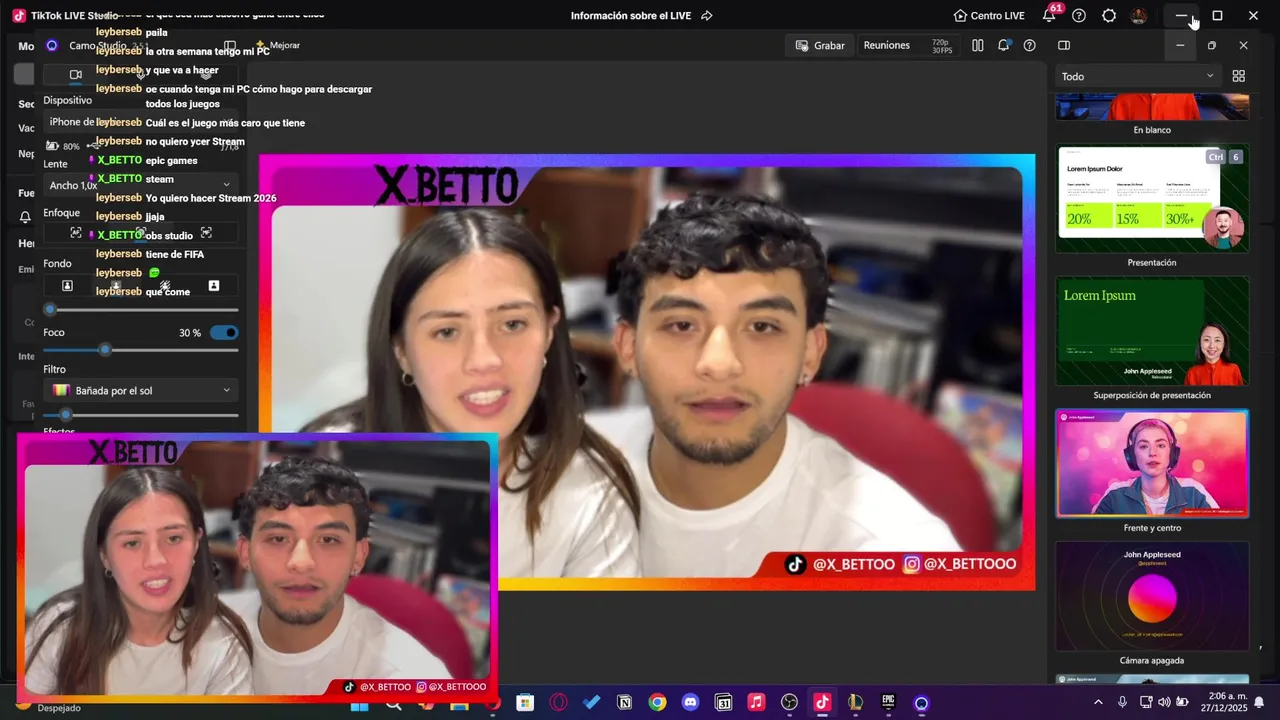Click X_BETTO chat reply 'epic games'
Screen dimensions: 1280x720
pos(171,160)
